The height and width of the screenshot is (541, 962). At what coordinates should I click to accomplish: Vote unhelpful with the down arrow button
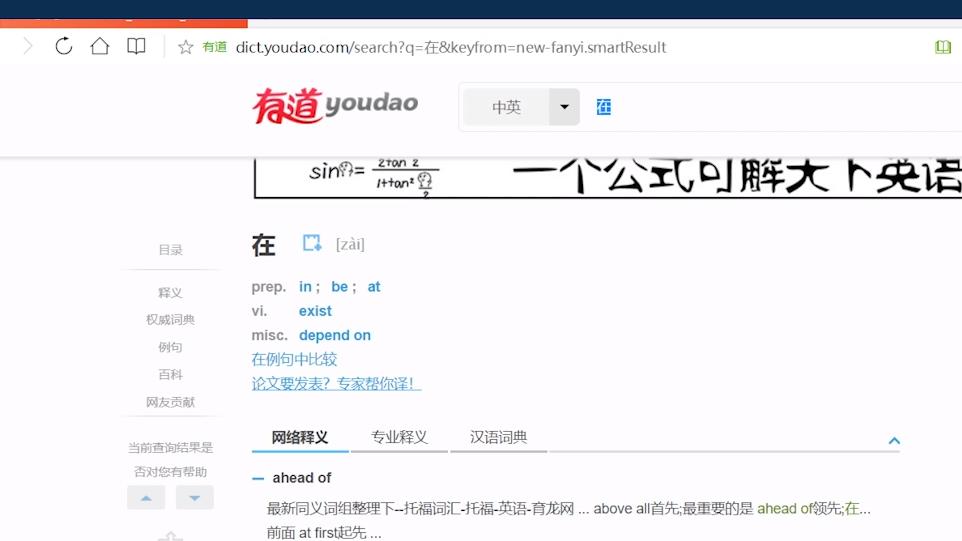[194, 497]
